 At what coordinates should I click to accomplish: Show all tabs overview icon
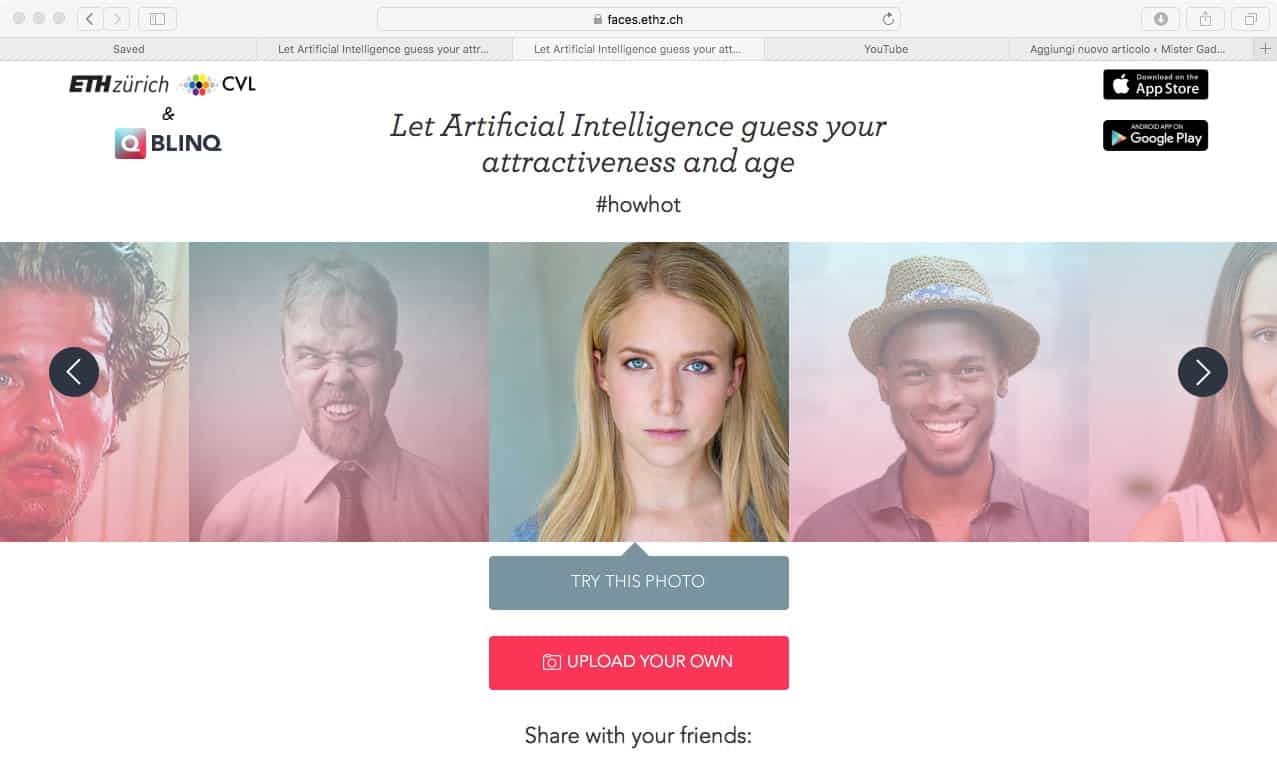click(1250, 19)
